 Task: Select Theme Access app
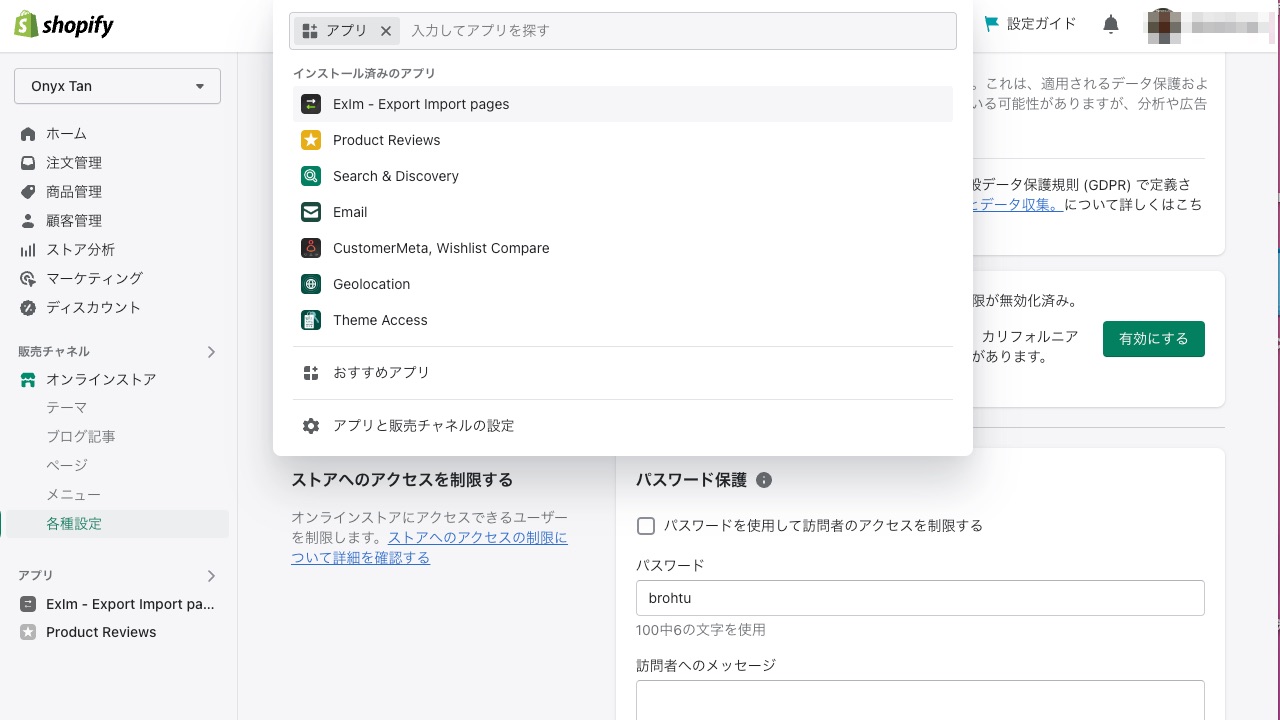coord(623,320)
